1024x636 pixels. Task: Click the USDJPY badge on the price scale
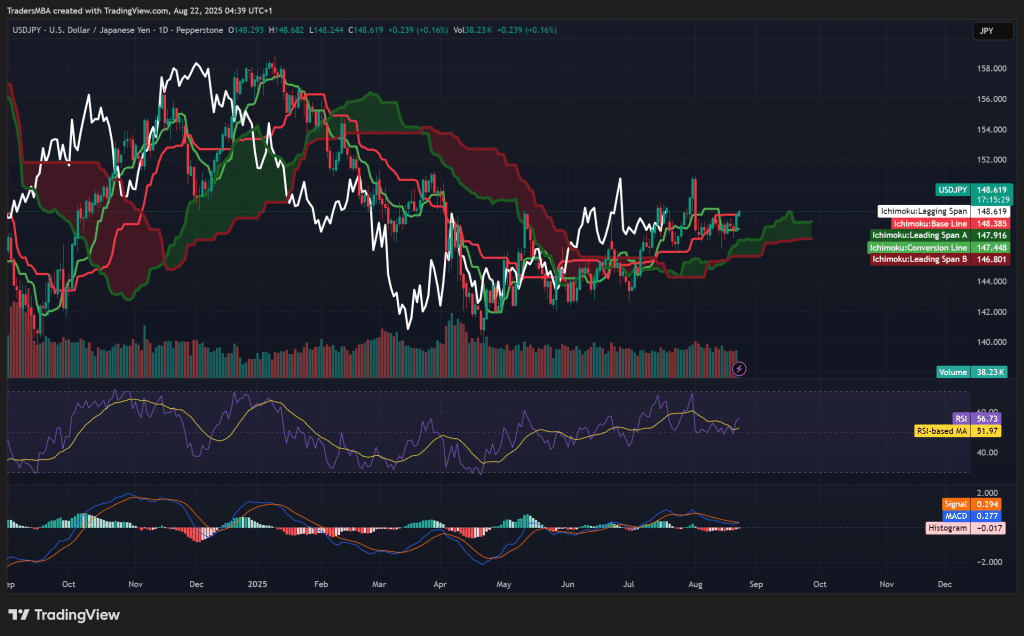click(x=952, y=189)
